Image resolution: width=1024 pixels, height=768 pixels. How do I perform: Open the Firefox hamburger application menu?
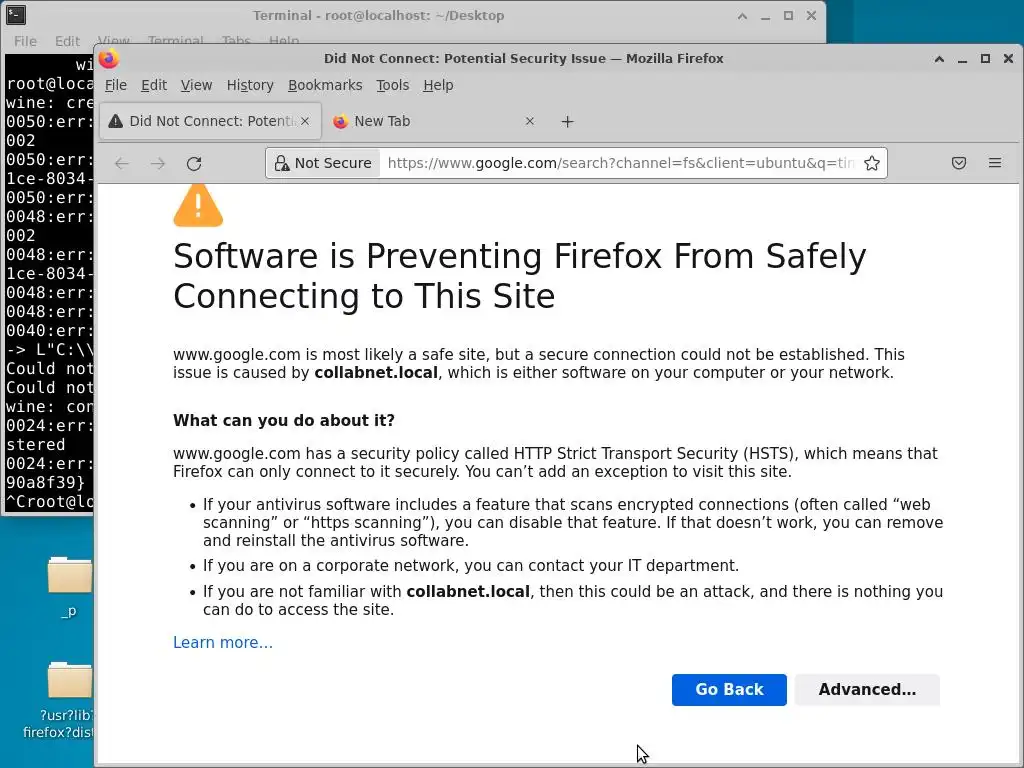coord(994,163)
